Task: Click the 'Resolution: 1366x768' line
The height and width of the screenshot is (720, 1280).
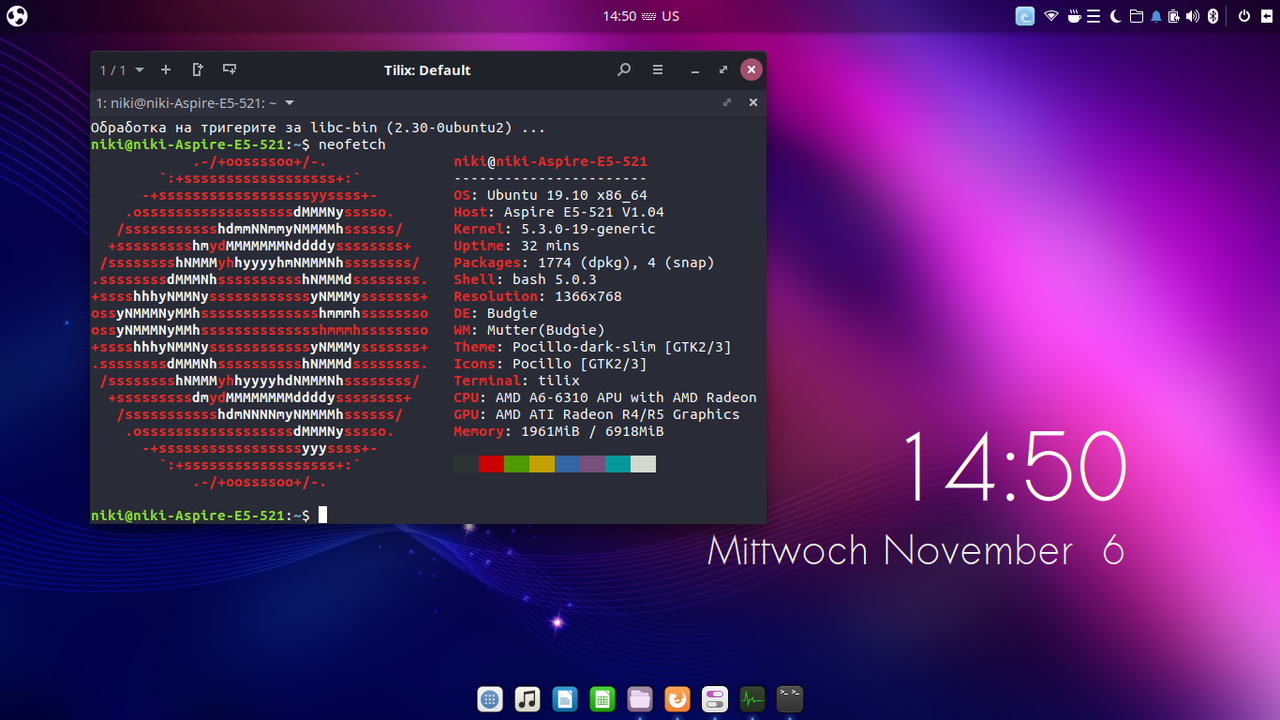Action: (x=538, y=296)
